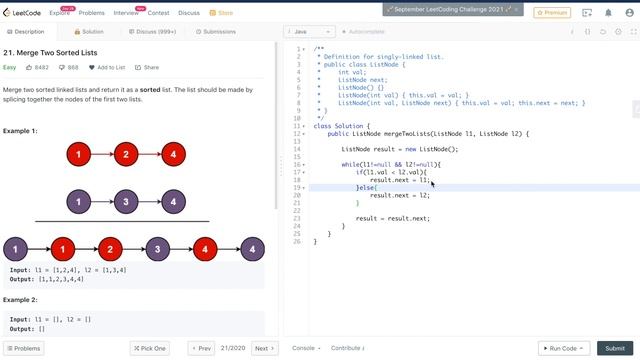Open the Contest page

click(158, 13)
